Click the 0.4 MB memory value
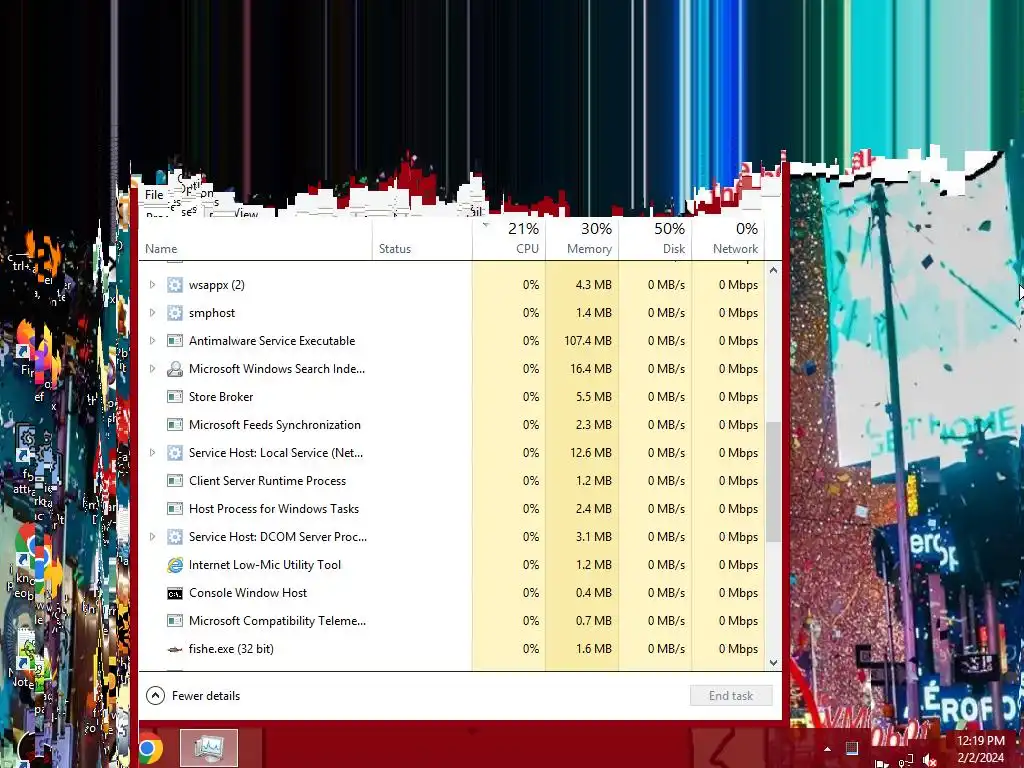The width and height of the screenshot is (1024, 768). [594, 593]
